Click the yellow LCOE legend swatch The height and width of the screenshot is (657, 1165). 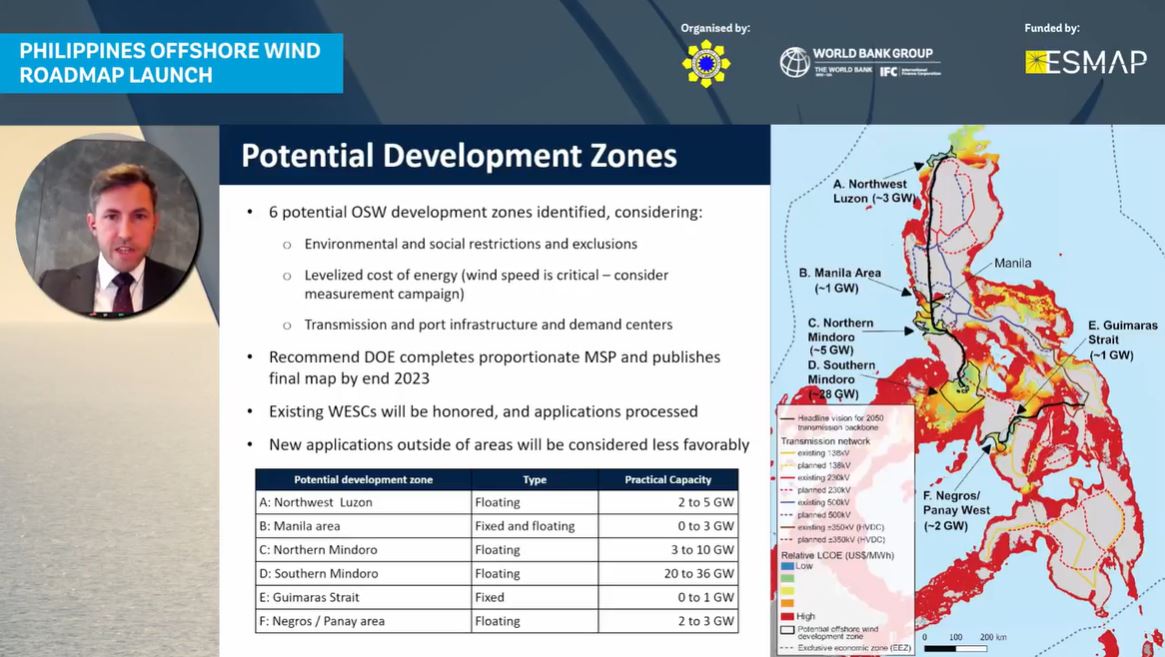(x=788, y=591)
